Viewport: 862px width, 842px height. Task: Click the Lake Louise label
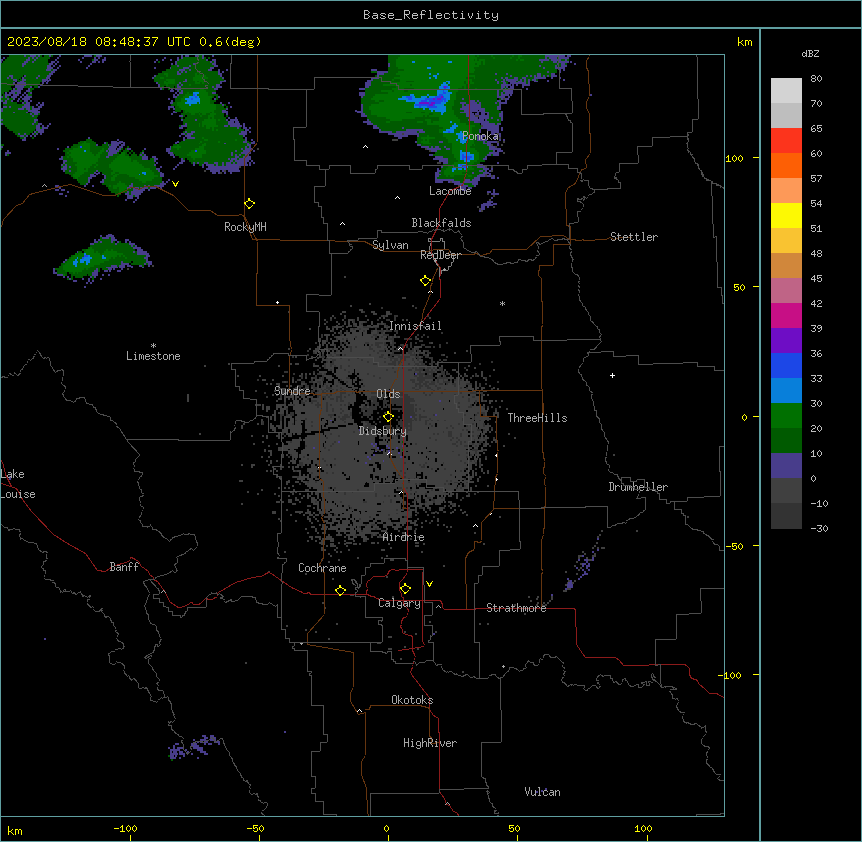18,484
